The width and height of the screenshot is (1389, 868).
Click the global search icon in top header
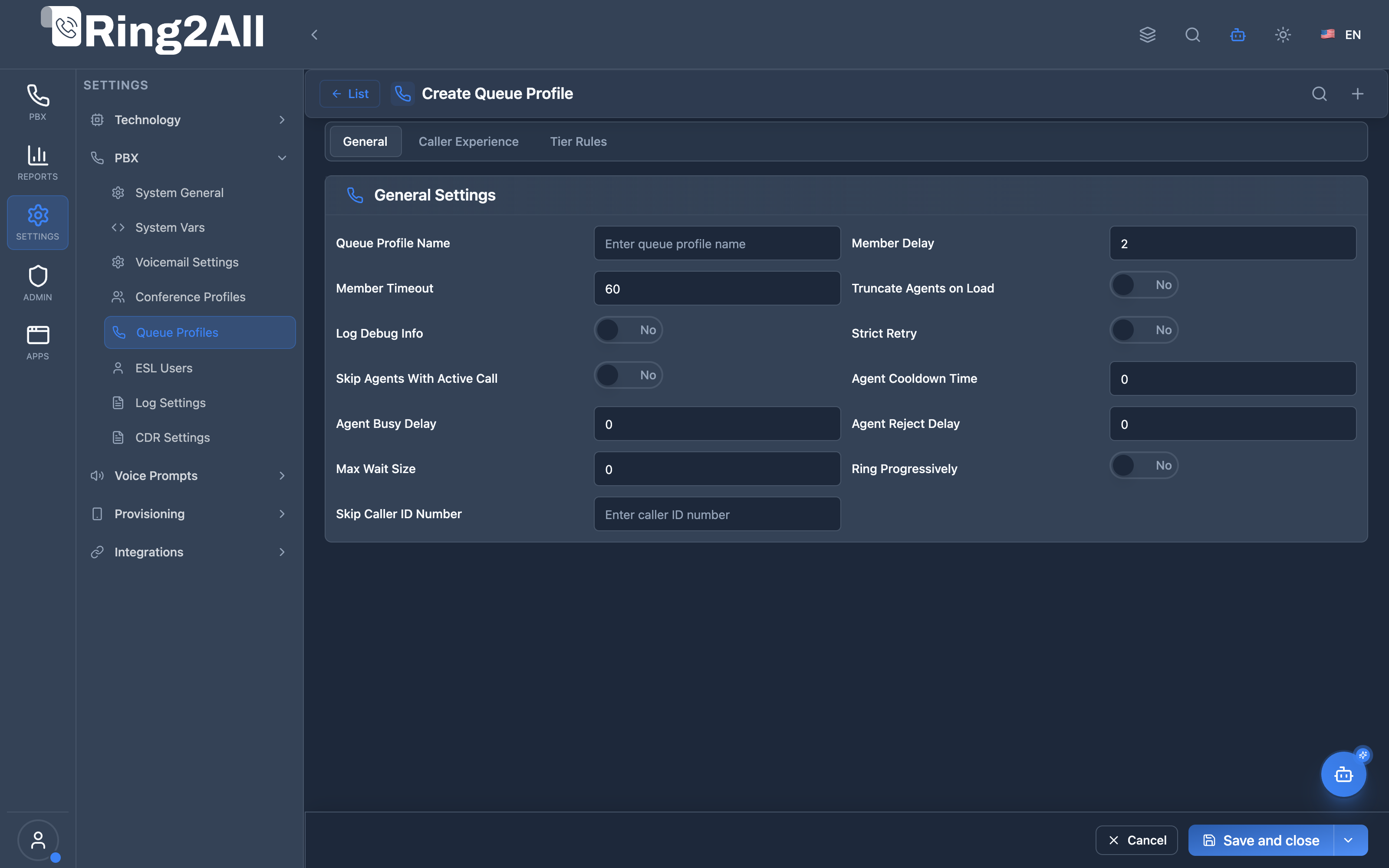(x=1193, y=35)
